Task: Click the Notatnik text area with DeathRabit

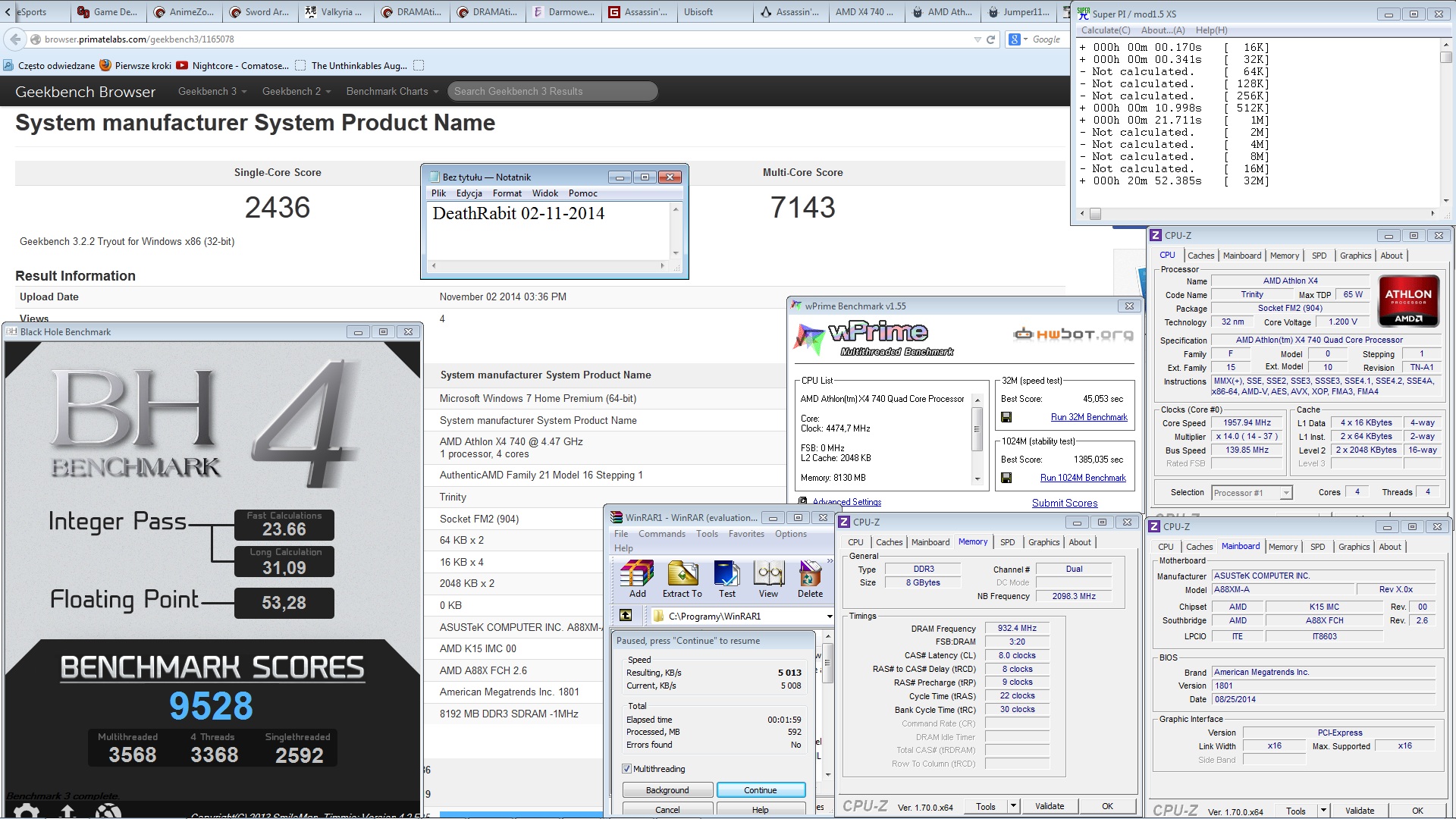Action: (x=548, y=231)
